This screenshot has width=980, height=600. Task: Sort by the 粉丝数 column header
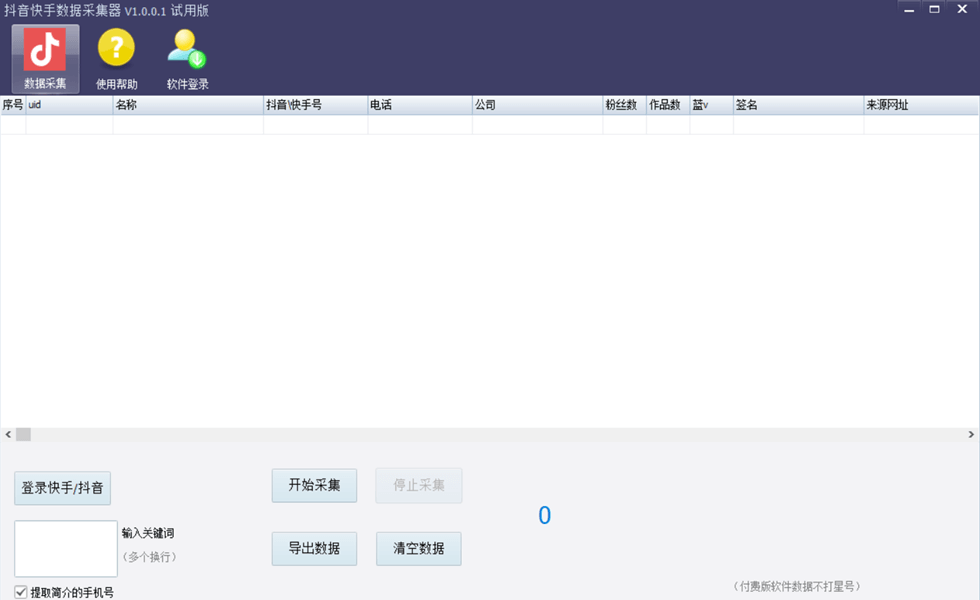pos(624,105)
